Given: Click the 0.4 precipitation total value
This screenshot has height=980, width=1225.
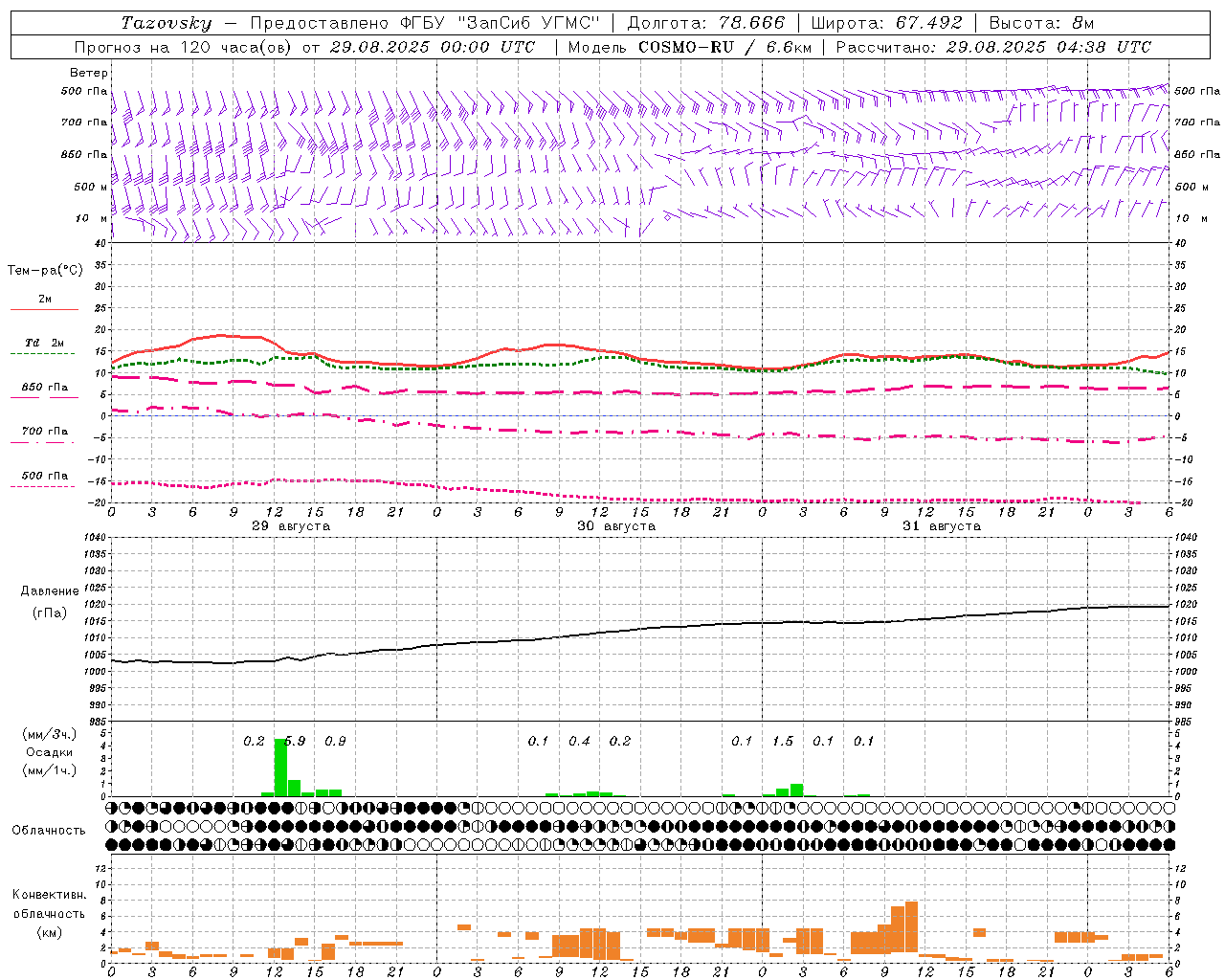Looking at the screenshot, I should (579, 742).
